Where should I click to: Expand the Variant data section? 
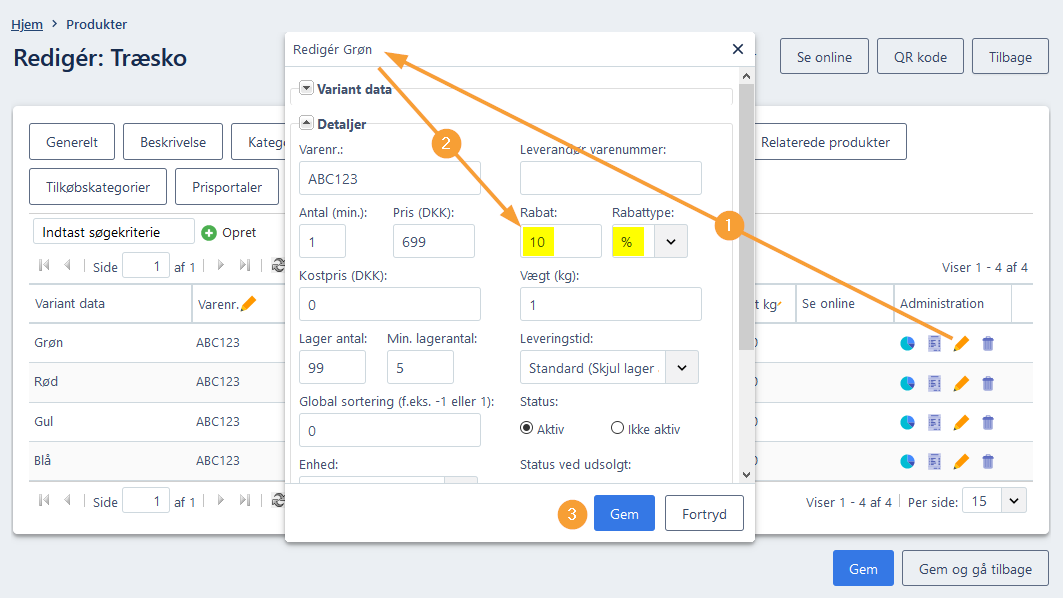306,88
